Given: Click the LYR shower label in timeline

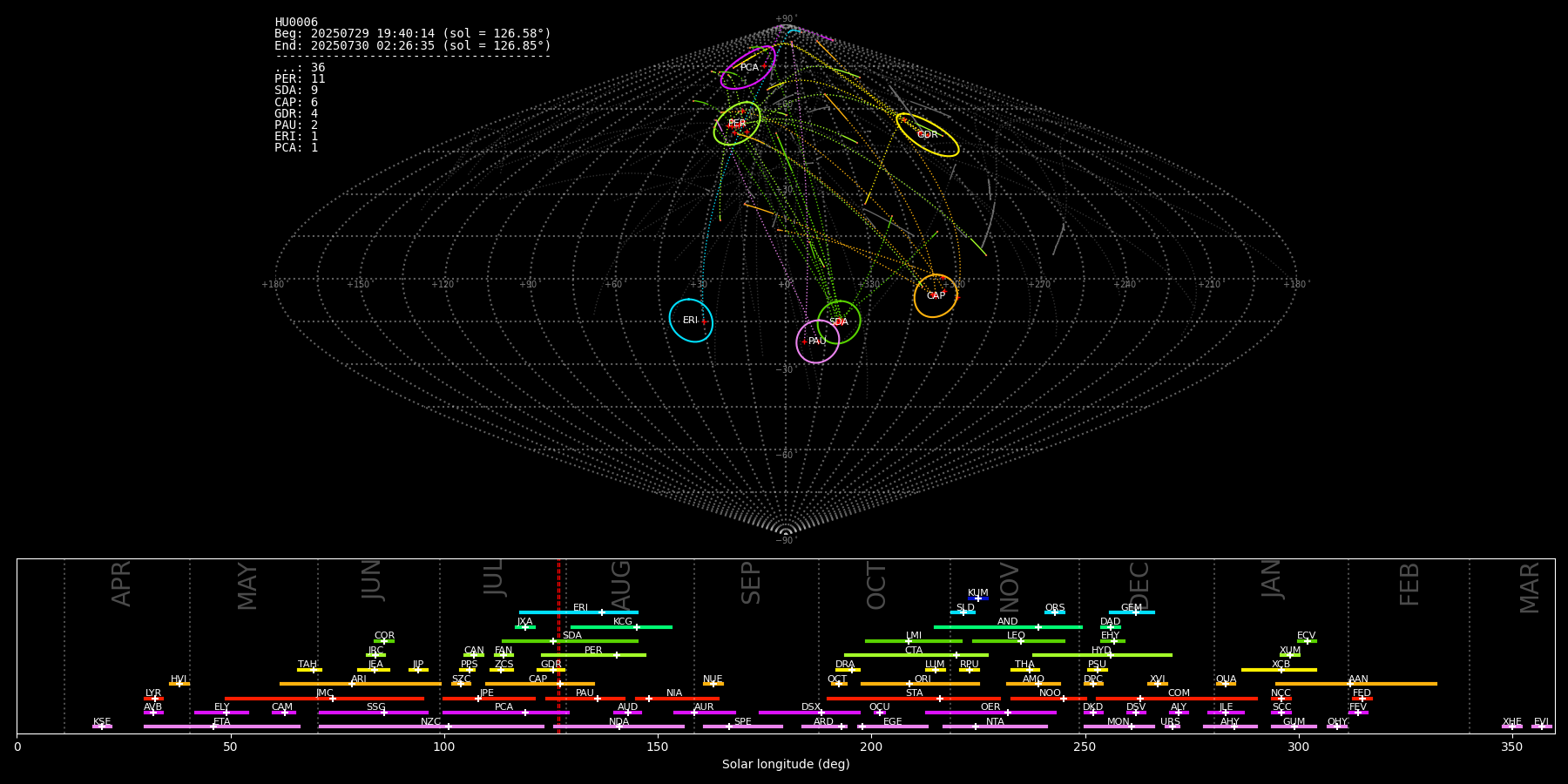Looking at the screenshot, I should tap(153, 693).
